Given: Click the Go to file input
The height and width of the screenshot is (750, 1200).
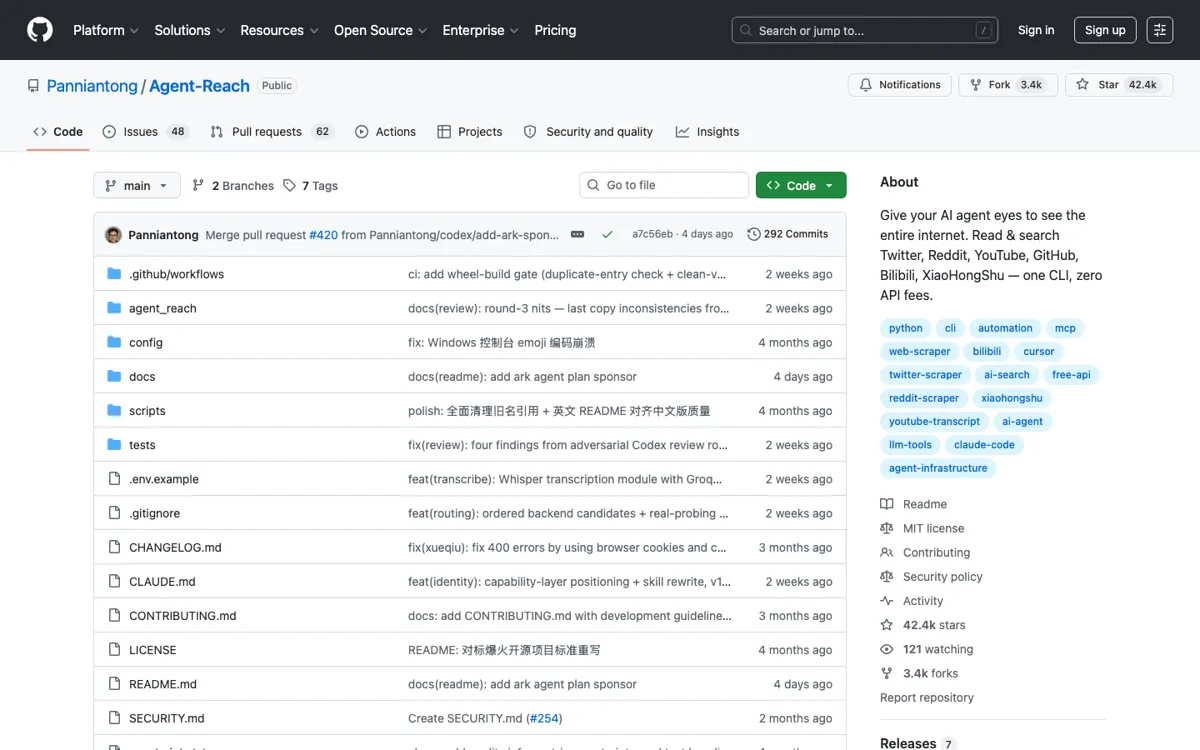Looking at the screenshot, I should coord(664,185).
